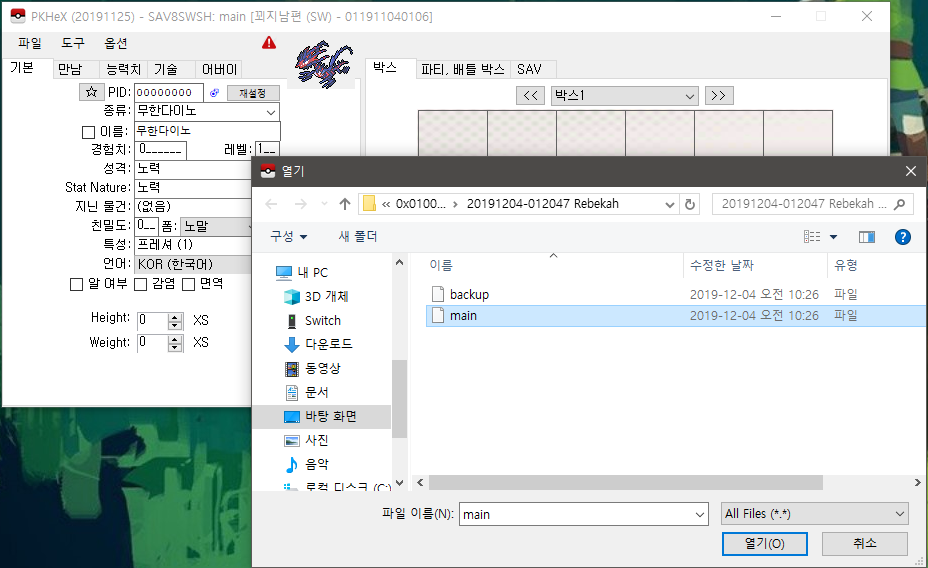This screenshot has height=568, width=928.
Task: Open the 폼 form dropdown
Action: (215, 226)
